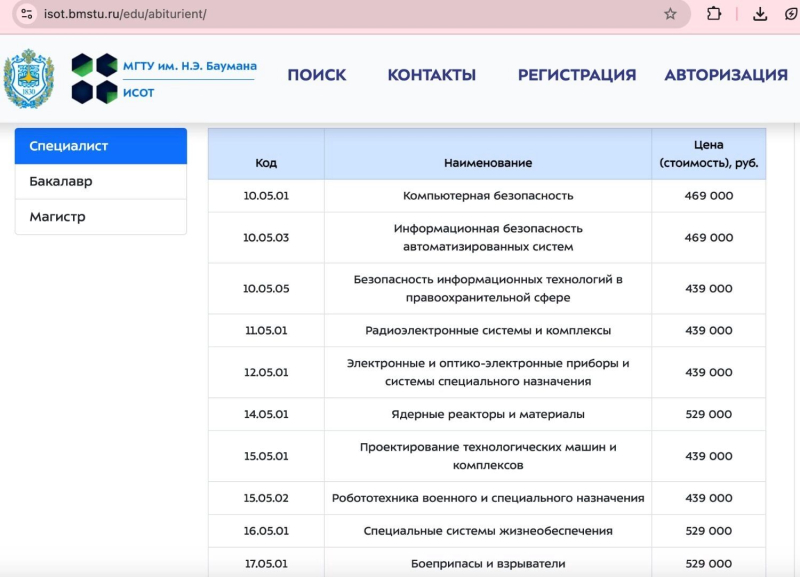
Task: Go to the РЕГИСТРАЦИЯ page
Action: (x=576, y=75)
